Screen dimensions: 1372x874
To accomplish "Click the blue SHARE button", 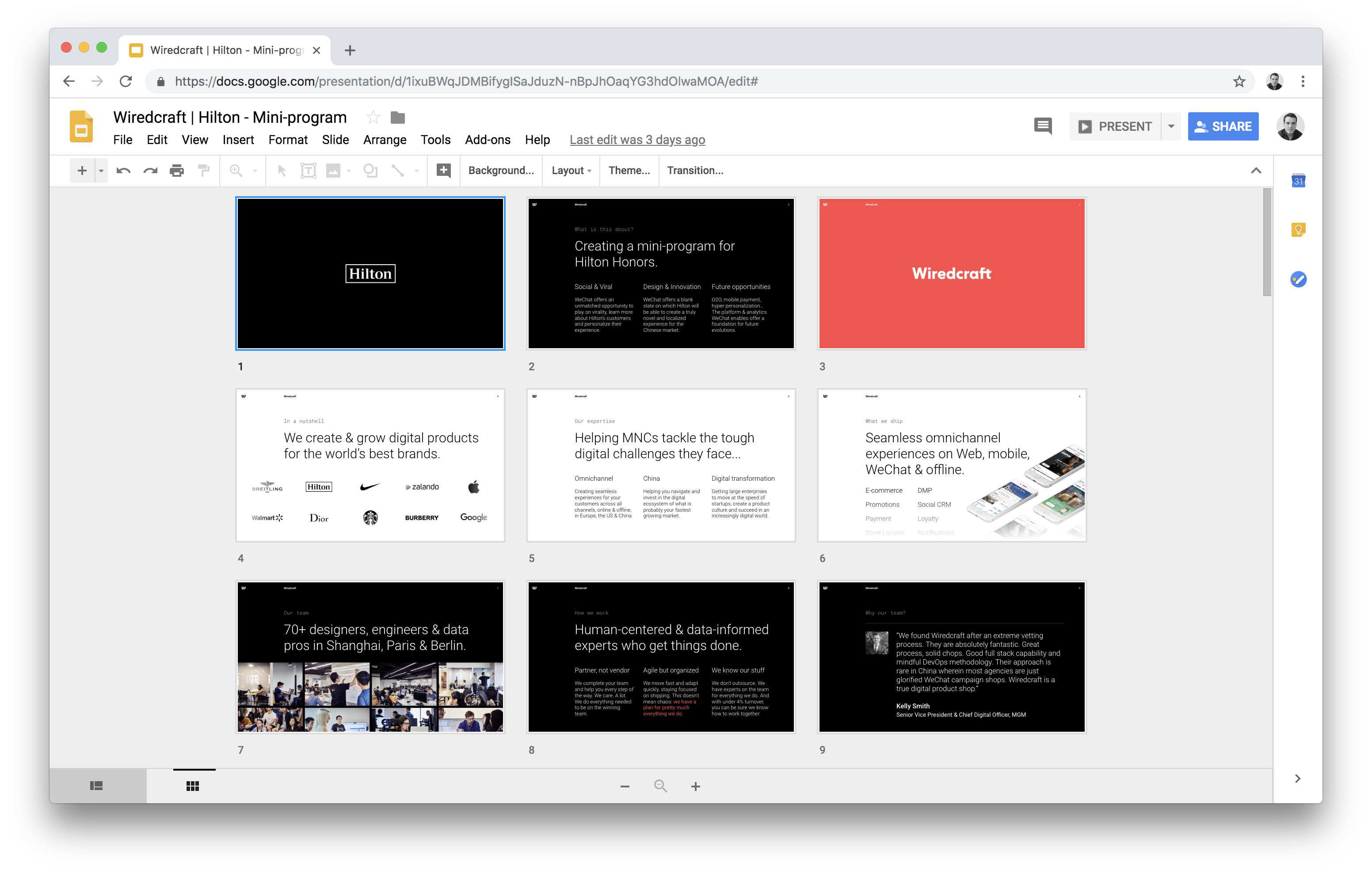I will (x=1223, y=126).
